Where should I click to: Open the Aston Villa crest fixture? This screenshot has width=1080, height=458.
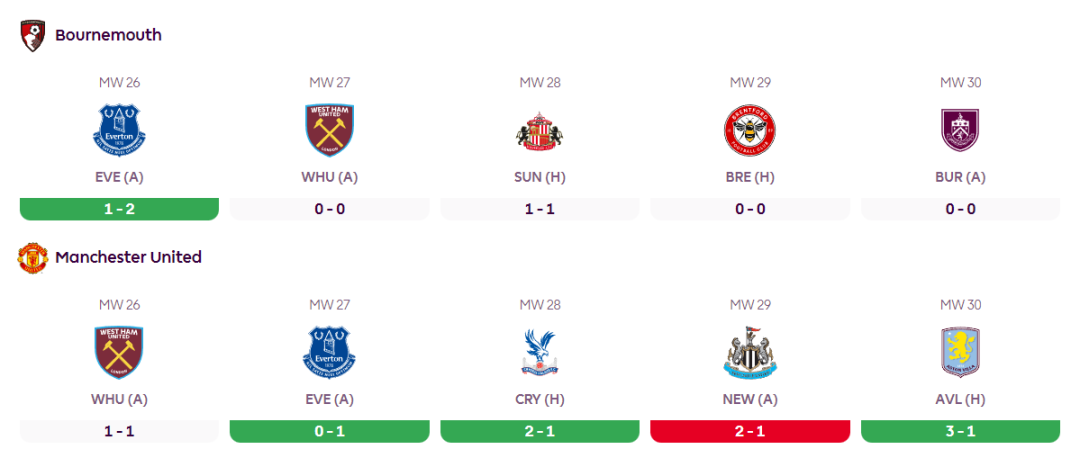tap(960, 353)
